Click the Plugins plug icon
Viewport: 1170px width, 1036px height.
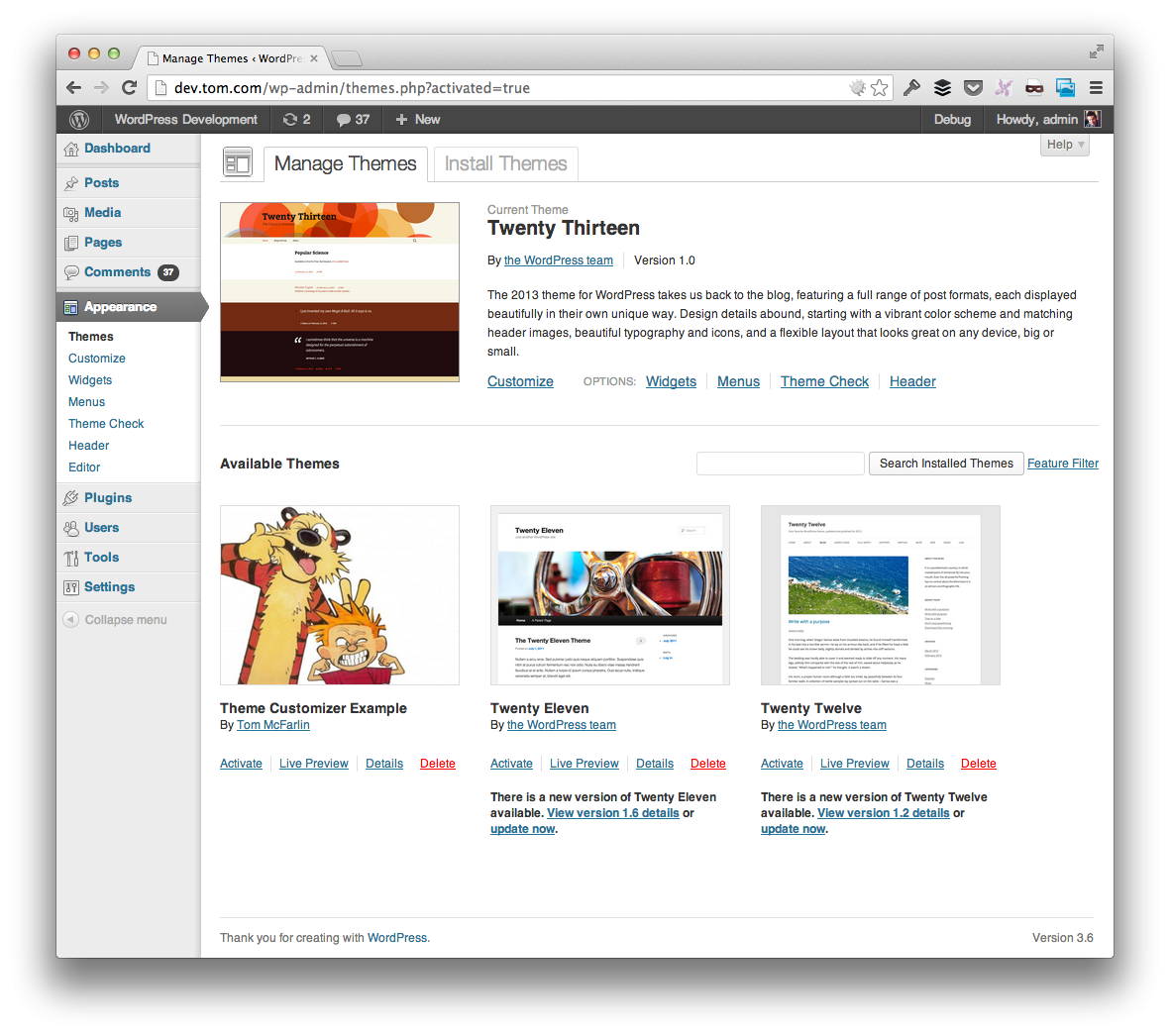coord(71,497)
